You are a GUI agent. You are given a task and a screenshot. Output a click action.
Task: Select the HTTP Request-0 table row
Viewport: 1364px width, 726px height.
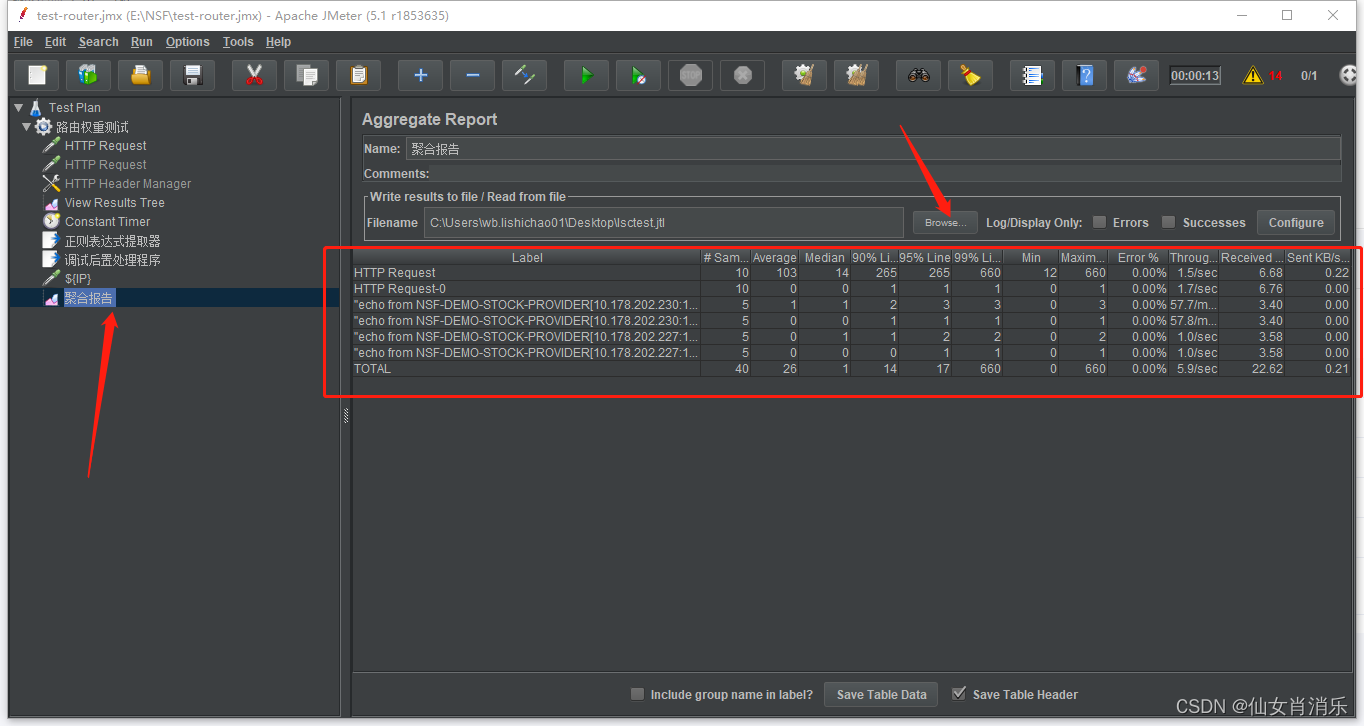[x=850, y=289]
